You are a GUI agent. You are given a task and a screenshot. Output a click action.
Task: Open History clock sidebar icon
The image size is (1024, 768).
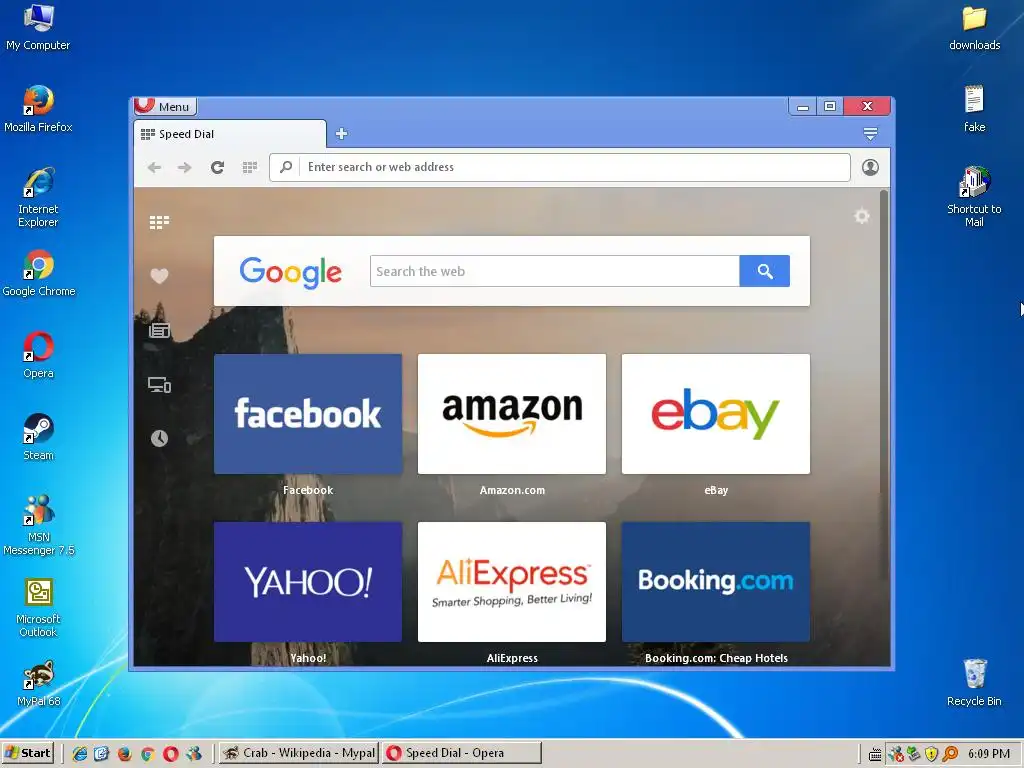pos(159,438)
